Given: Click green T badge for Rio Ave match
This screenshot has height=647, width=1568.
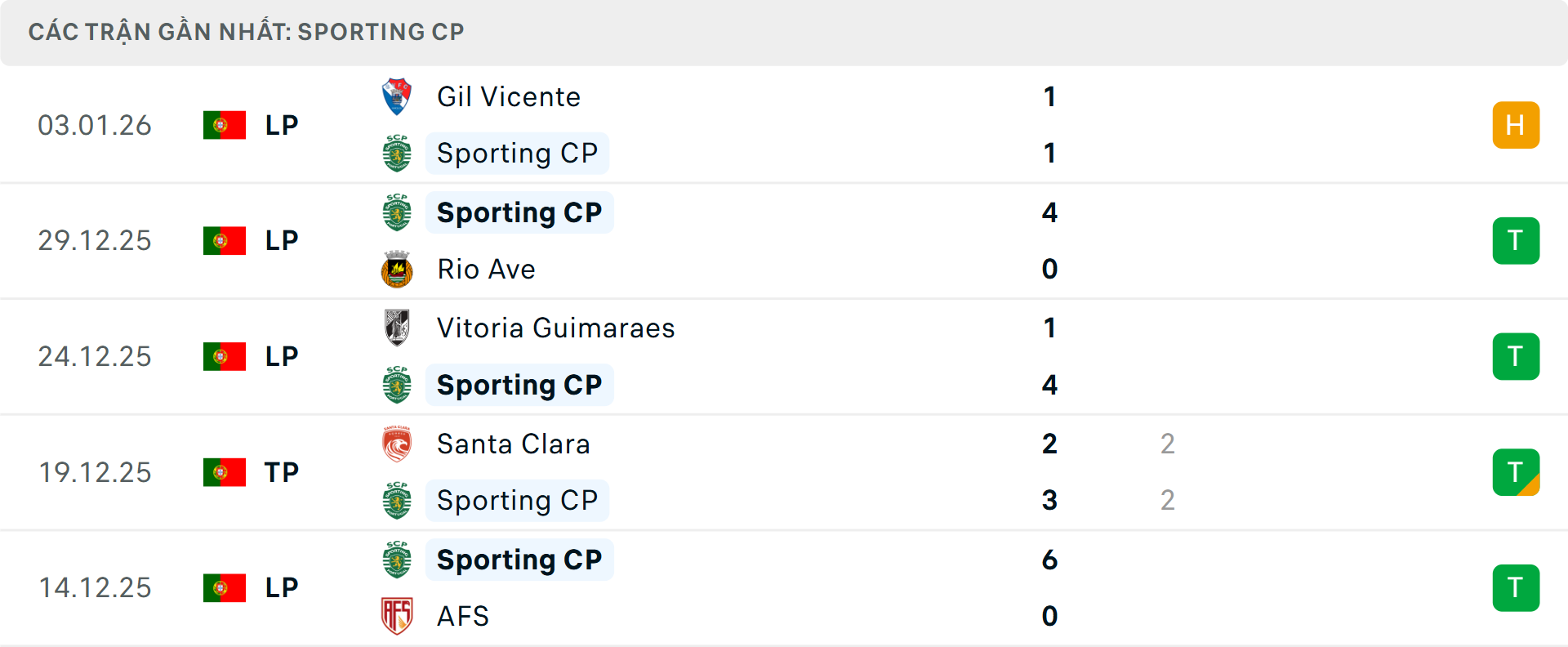Looking at the screenshot, I should pyautogui.click(x=1516, y=240).
